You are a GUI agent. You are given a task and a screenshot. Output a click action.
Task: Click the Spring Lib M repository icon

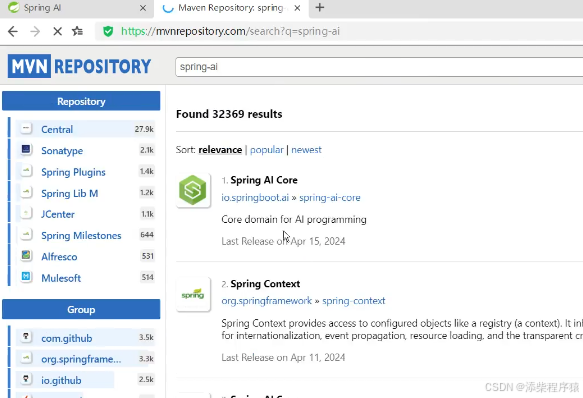(x=26, y=192)
